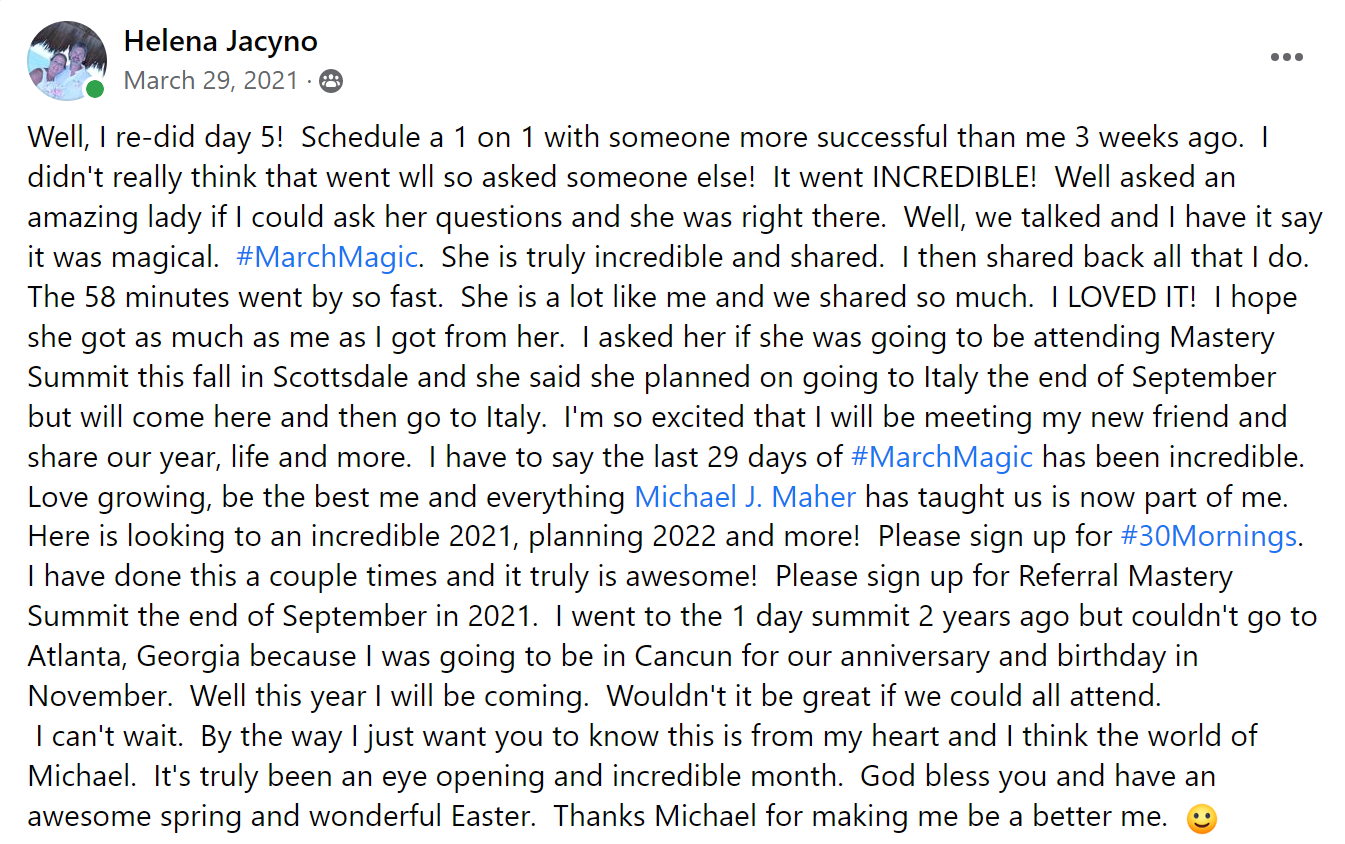Open the three-dot post options menu
The image size is (1345, 844).
[x=1286, y=57]
